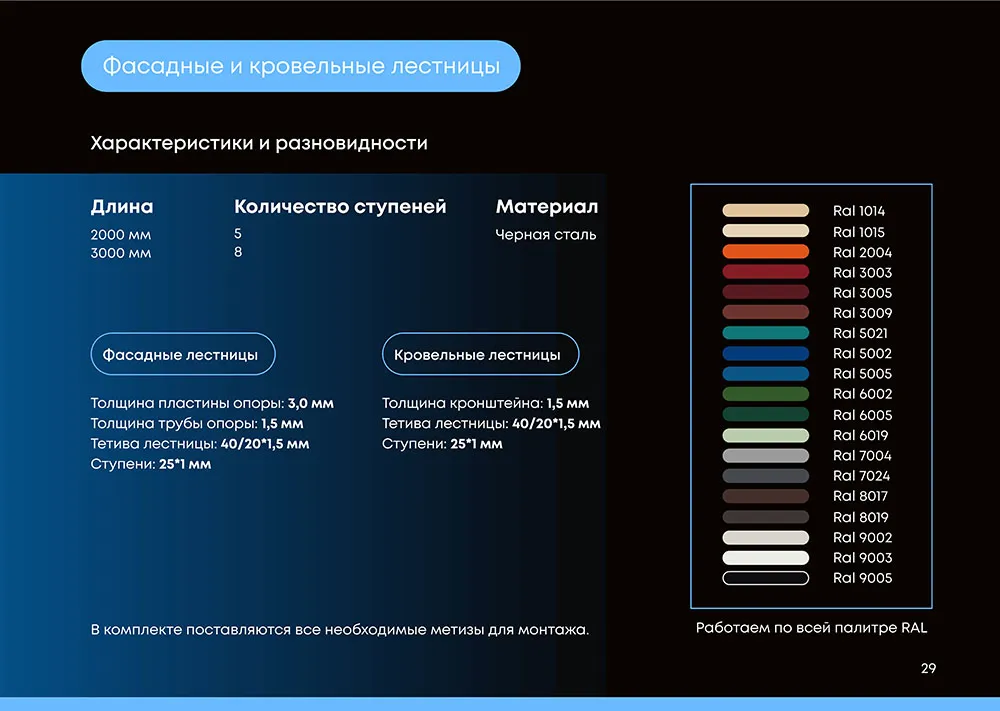This screenshot has width=1000, height=711.
Task: Click the Длина column heading
Action: click(x=122, y=207)
